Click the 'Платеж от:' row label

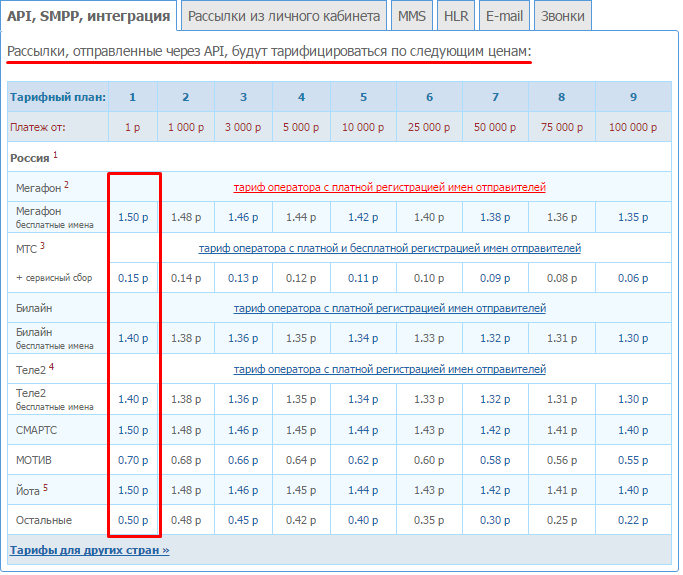38,127
